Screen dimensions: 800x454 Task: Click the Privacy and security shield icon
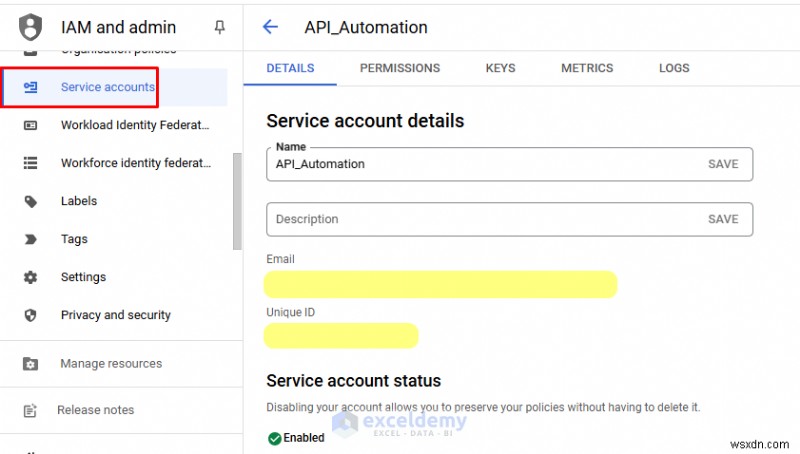point(31,315)
